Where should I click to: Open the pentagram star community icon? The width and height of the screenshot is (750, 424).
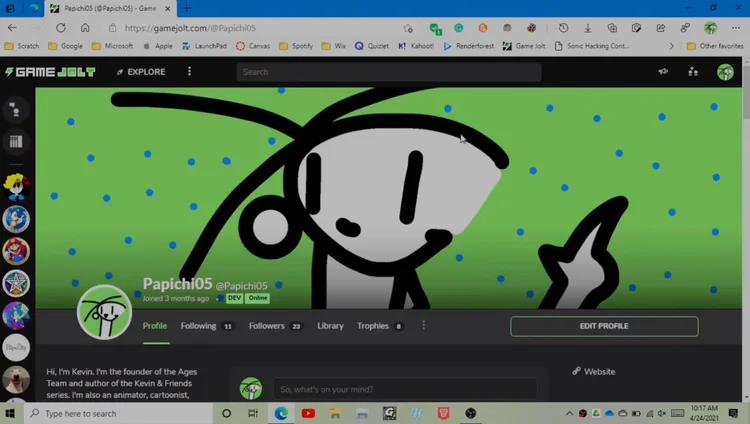click(x=16, y=283)
